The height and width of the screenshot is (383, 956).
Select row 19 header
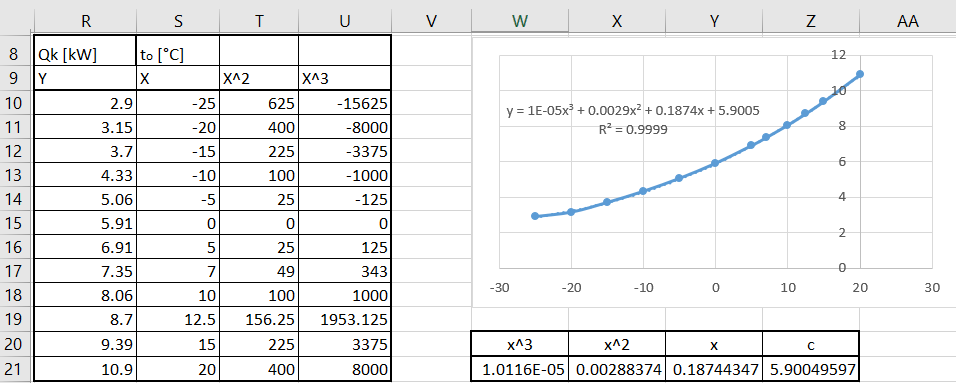[14, 320]
